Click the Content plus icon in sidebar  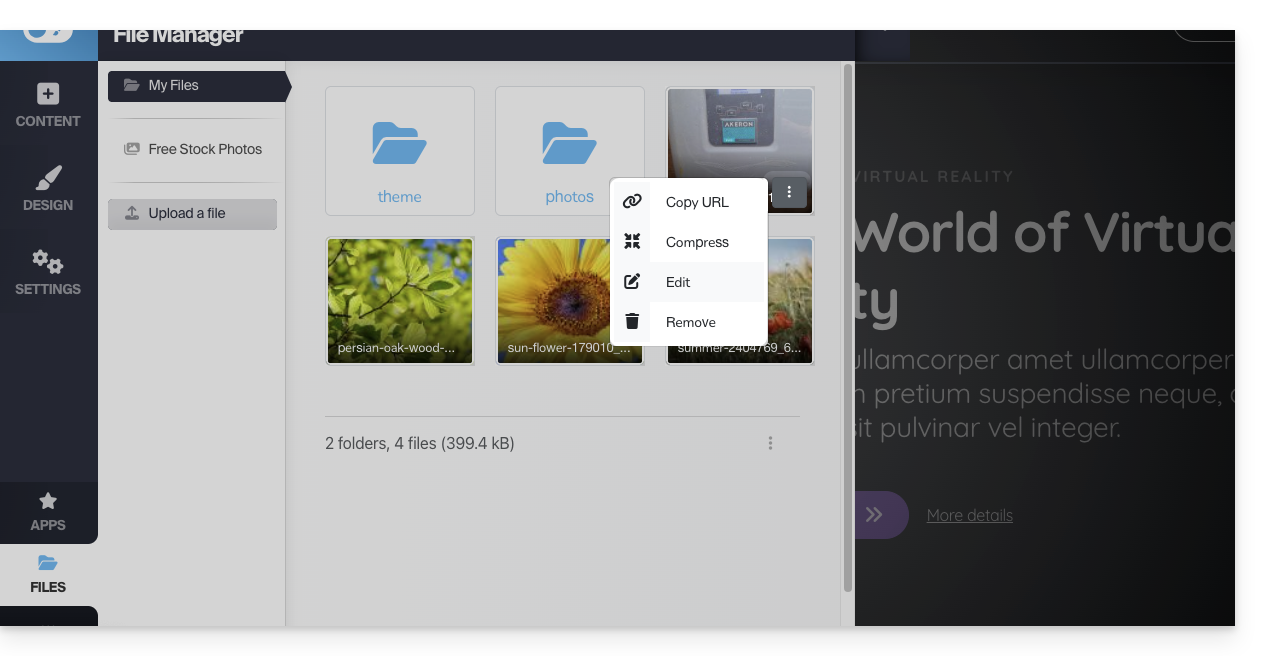[x=48, y=94]
